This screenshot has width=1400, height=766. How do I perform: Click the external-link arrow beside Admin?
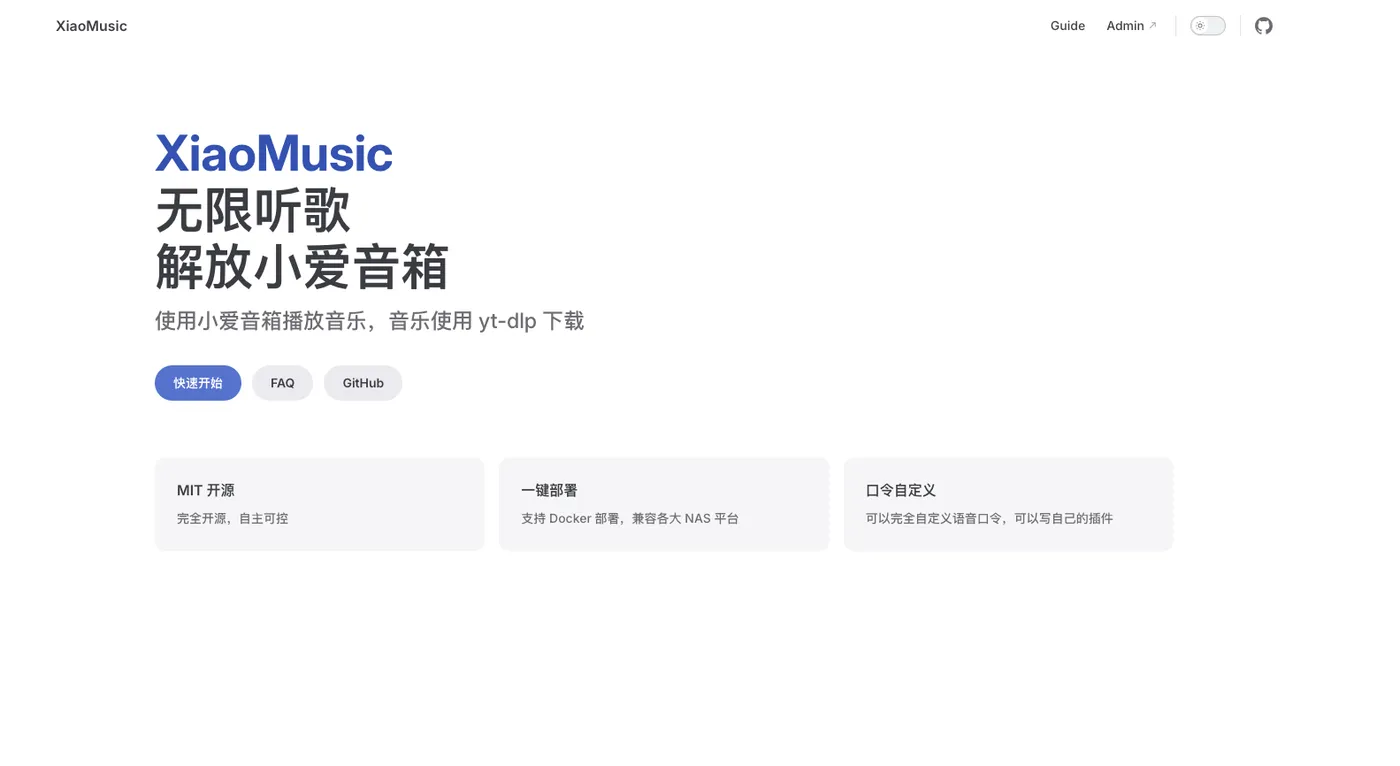point(1153,26)
